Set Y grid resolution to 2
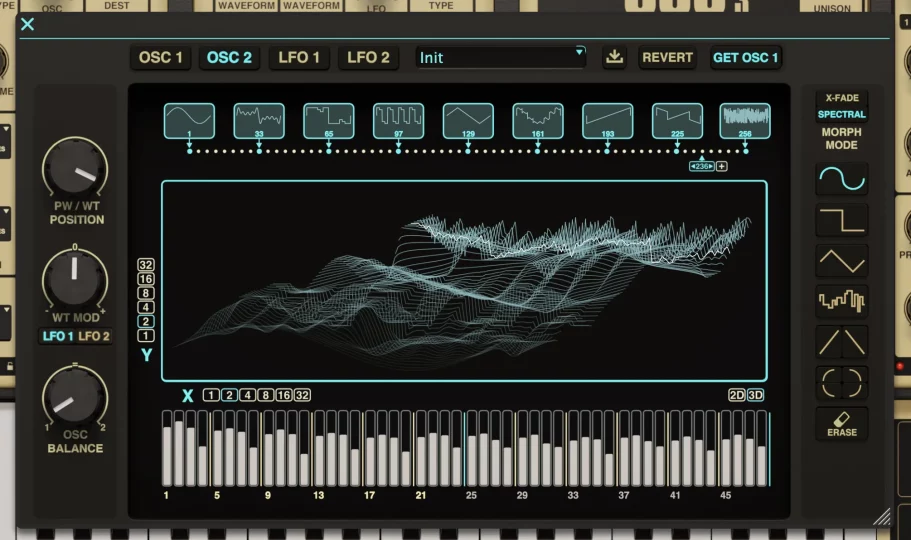 click(146, 321)
